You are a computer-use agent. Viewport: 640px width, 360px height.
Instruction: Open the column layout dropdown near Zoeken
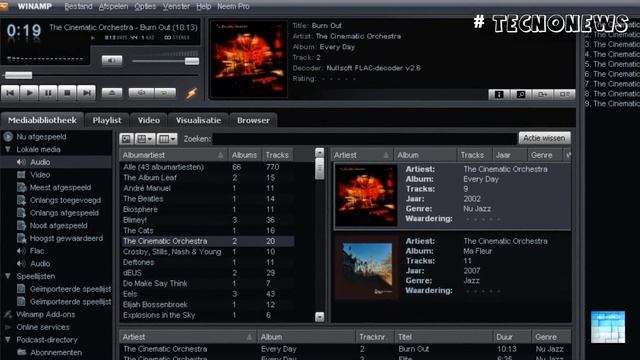click(167, 139)
